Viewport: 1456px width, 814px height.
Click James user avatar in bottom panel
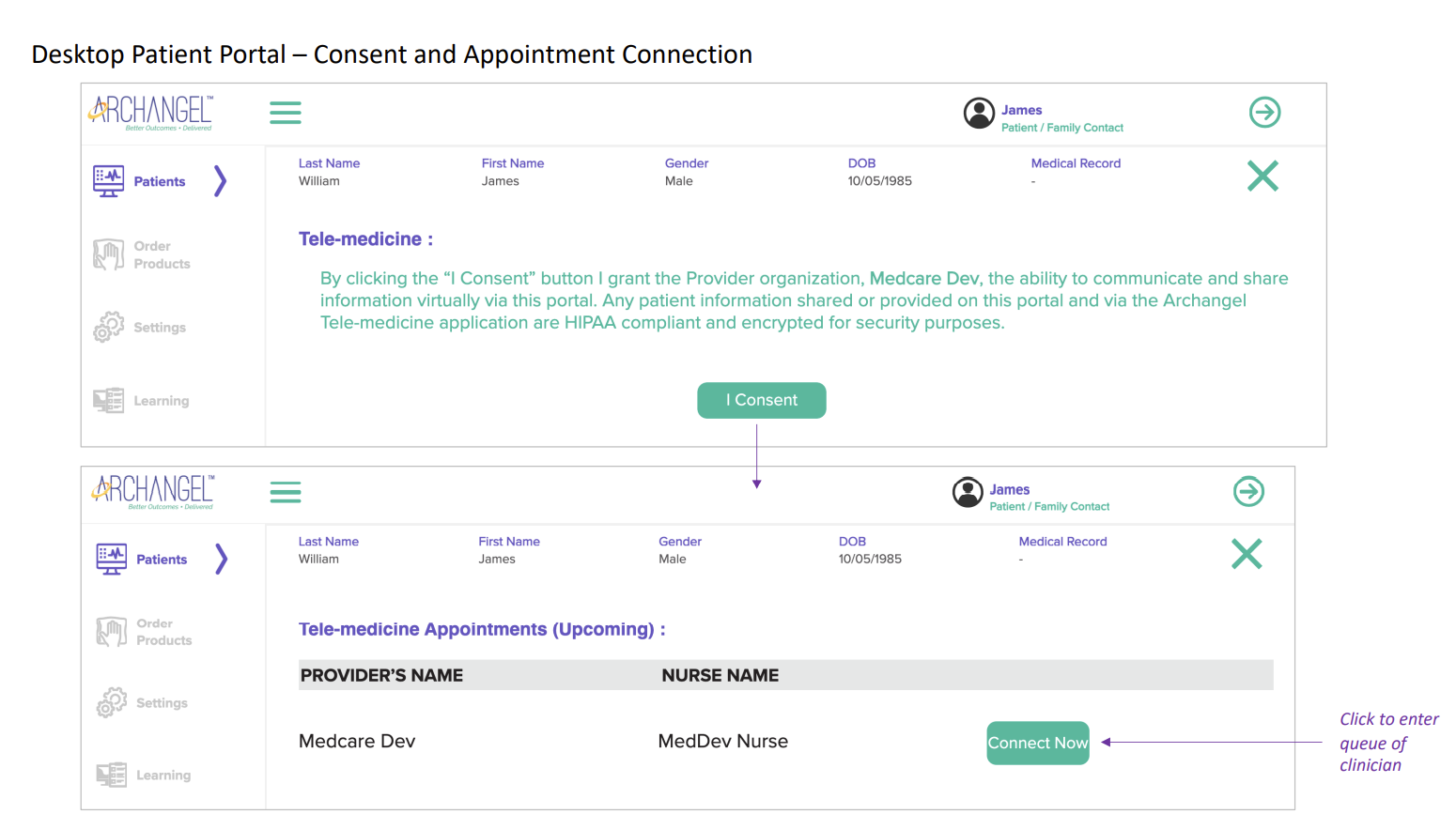[968, 492]
